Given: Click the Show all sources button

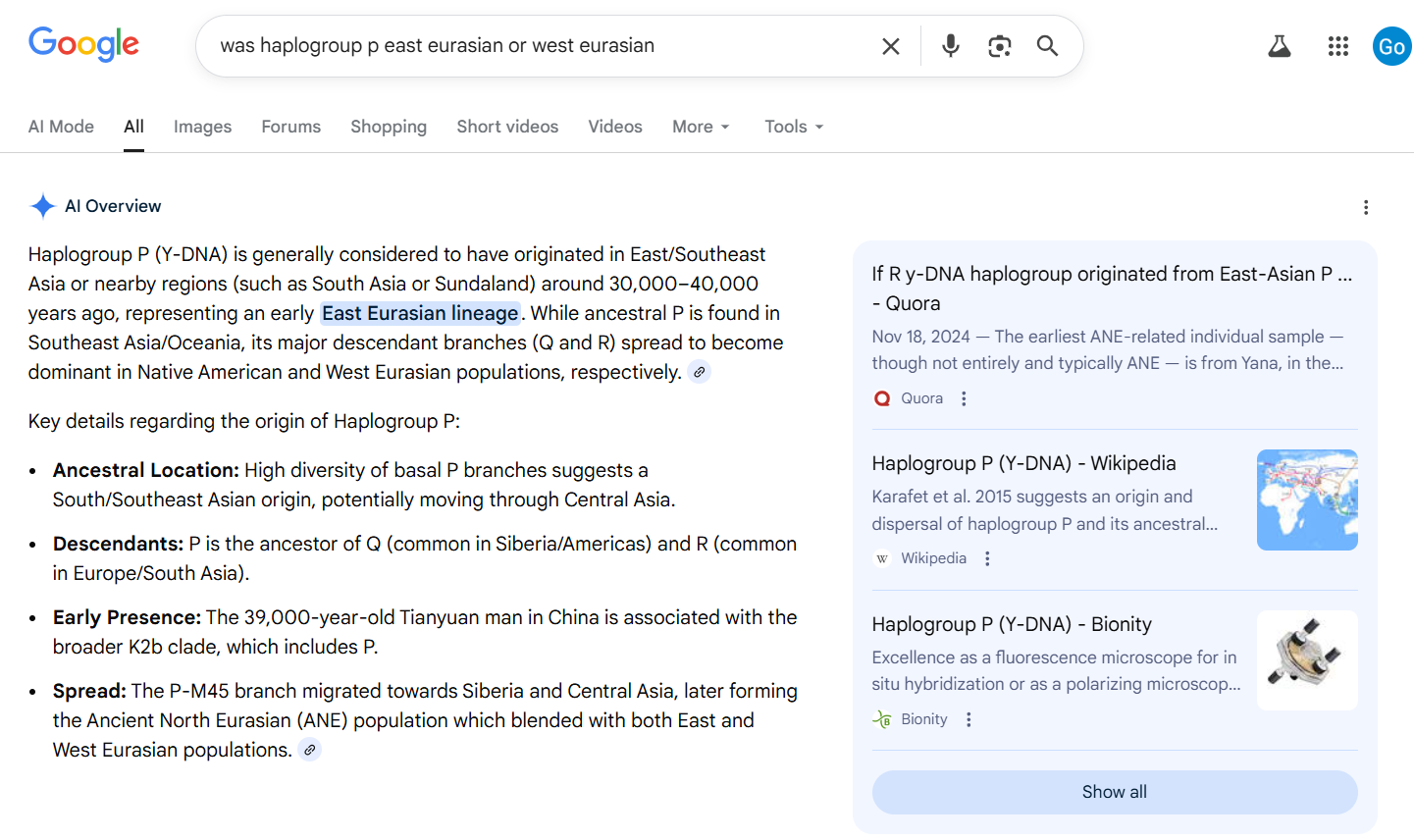Looking at the screenshot, I should [1114, 792].
